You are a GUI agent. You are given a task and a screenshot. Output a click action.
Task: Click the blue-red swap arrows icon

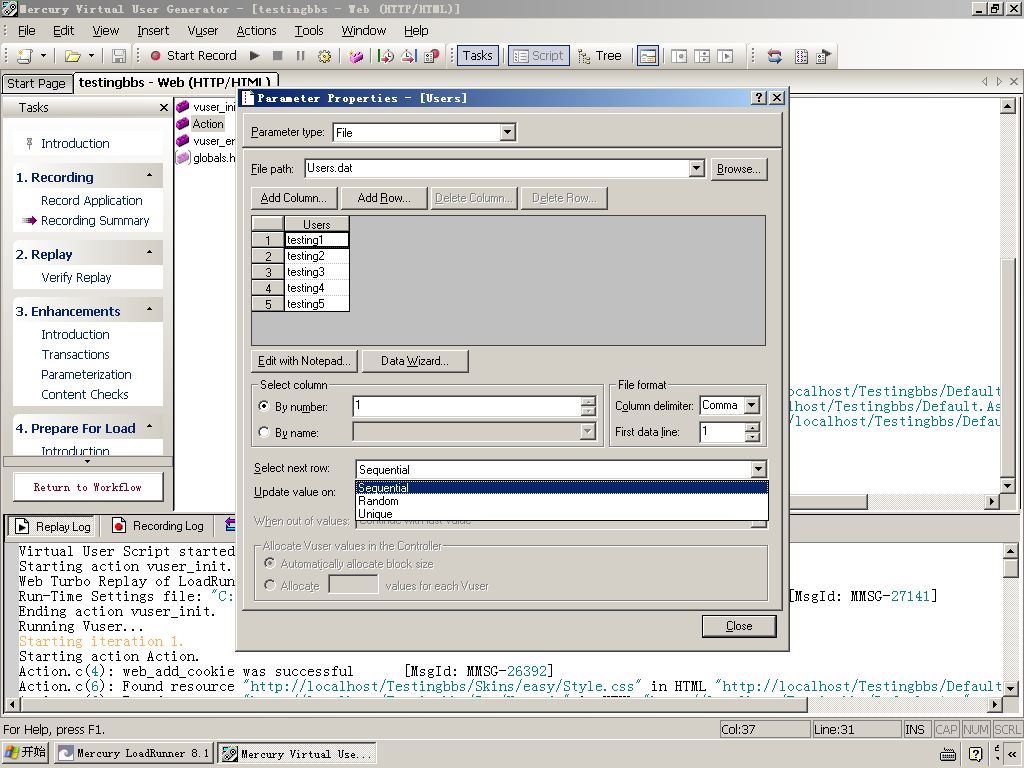[775, 56]
